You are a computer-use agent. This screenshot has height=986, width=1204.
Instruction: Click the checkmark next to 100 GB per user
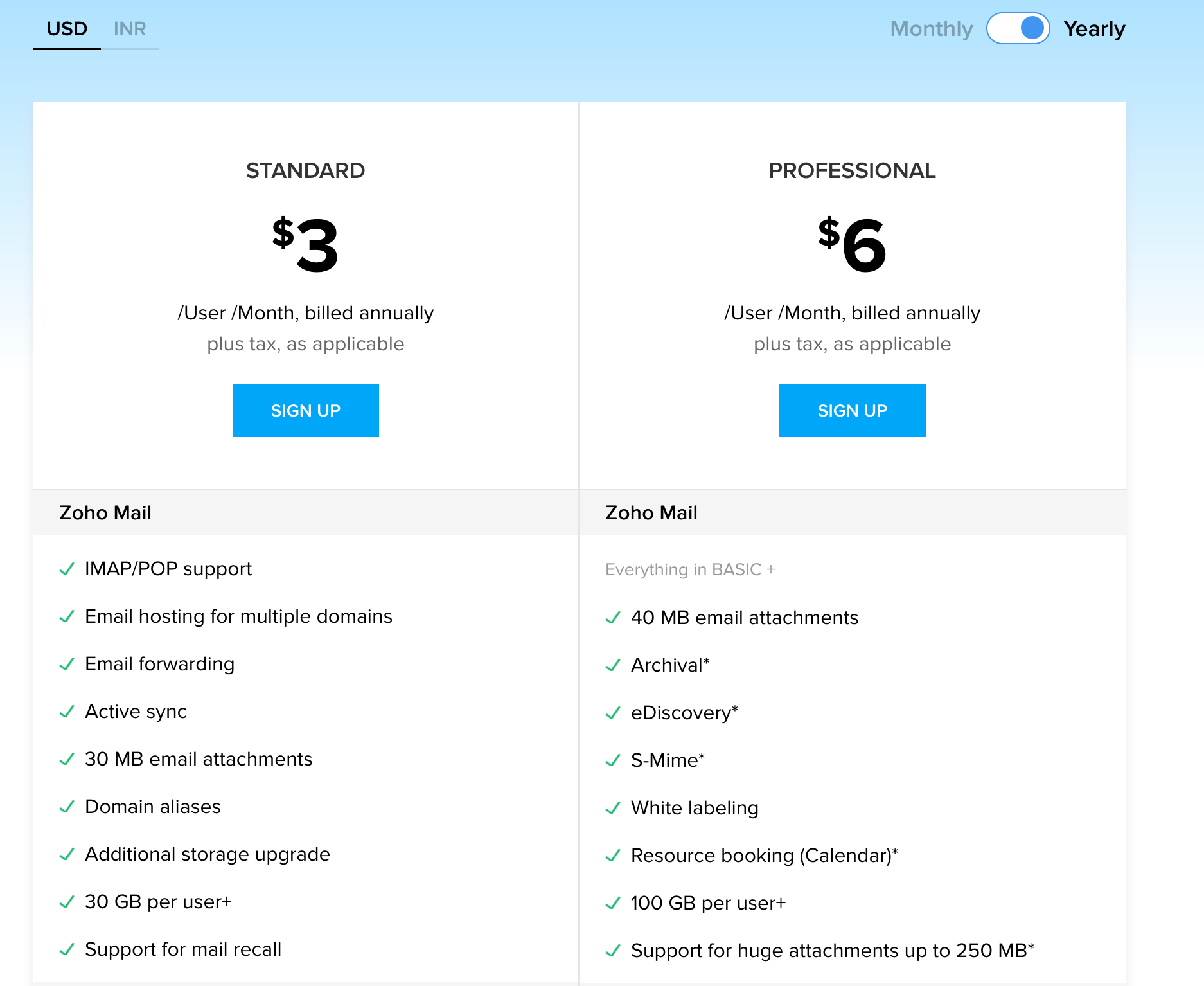[613, 903]
